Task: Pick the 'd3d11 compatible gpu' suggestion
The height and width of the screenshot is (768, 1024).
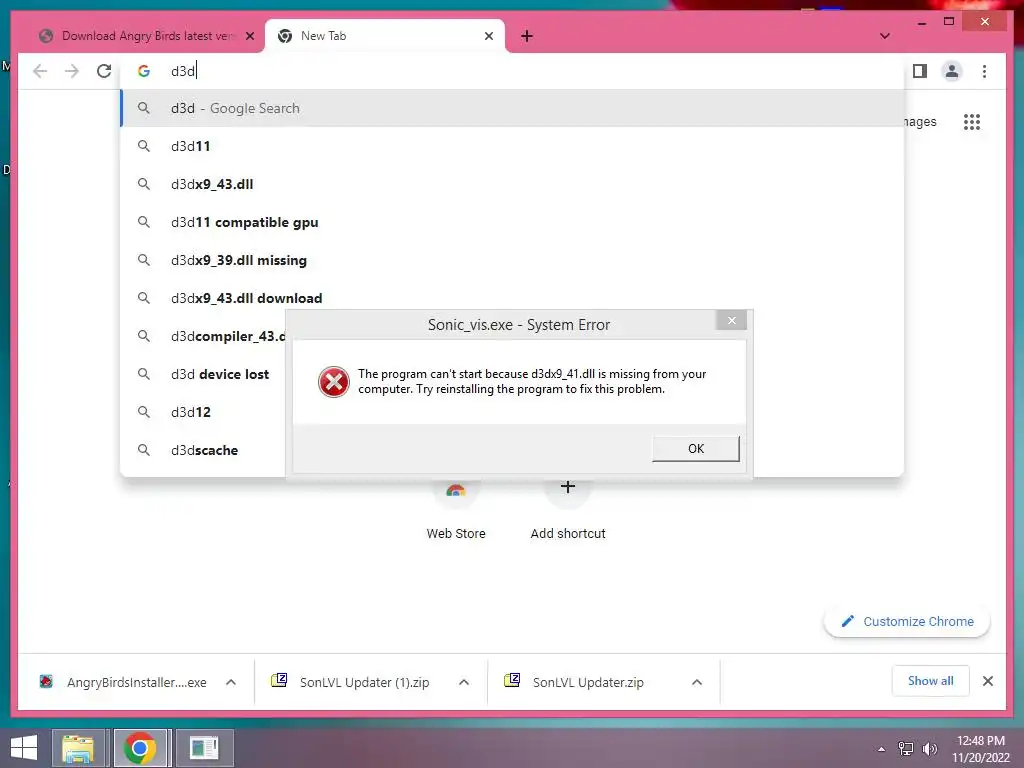Action: click(513, 222)
